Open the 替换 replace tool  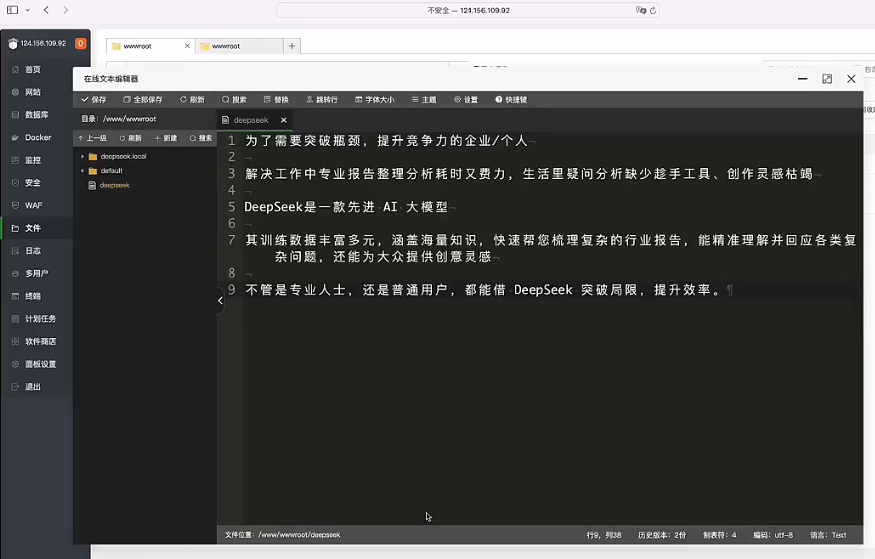(276, 99)
